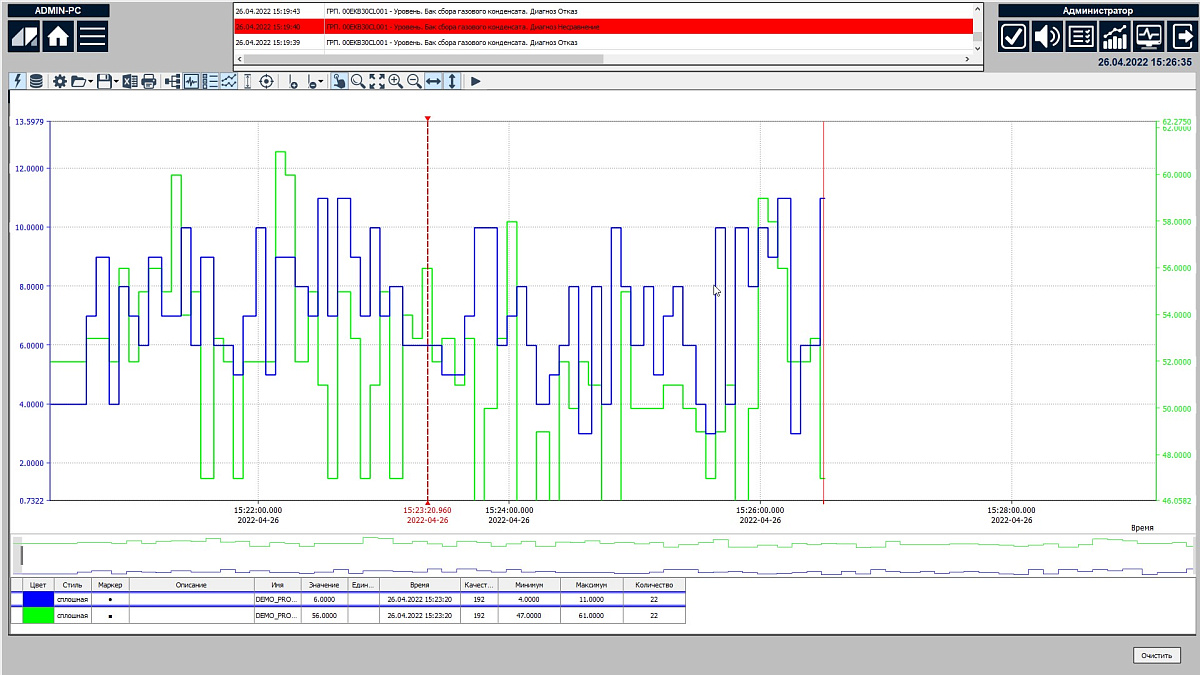
Task: Expand the open folder dropdown arrow
Action: click(x=91, y=82)
